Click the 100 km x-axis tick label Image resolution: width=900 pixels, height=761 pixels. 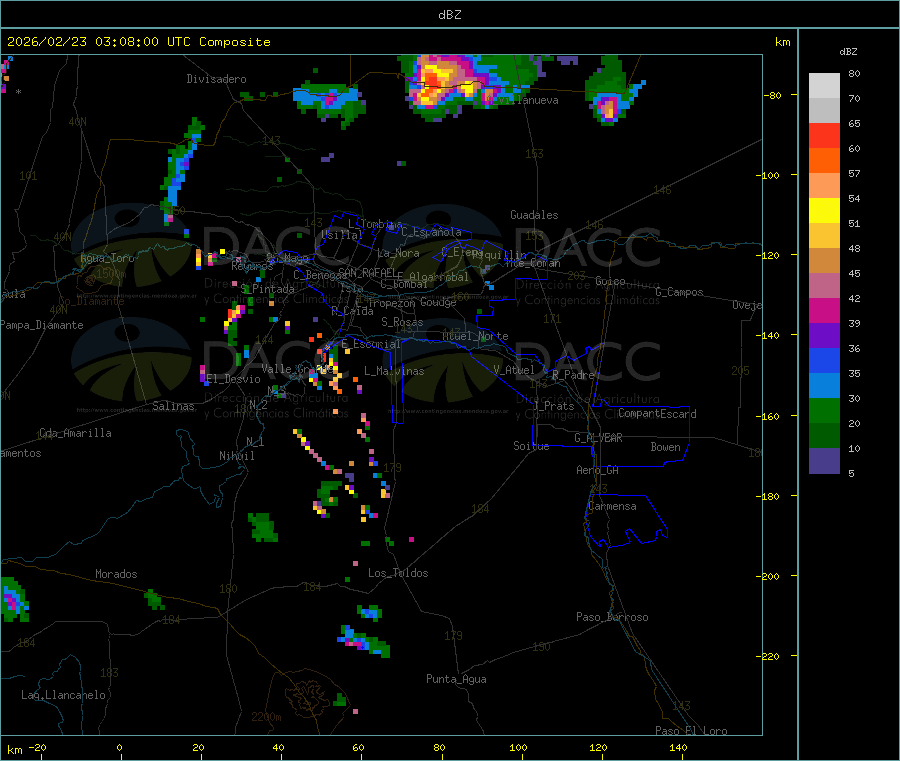pos(518,747)
